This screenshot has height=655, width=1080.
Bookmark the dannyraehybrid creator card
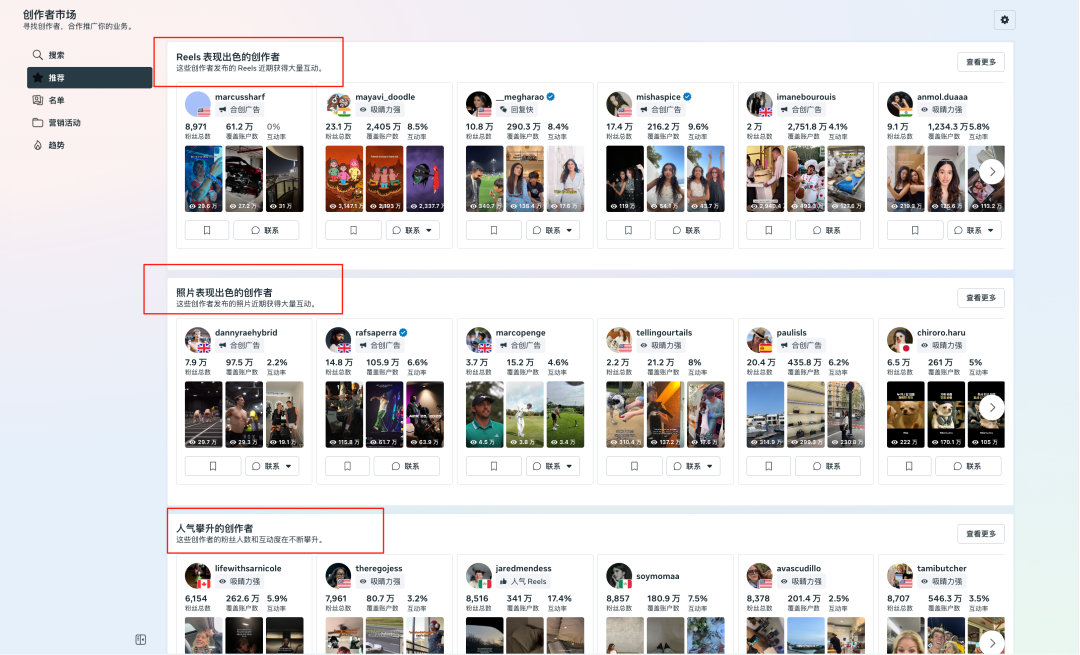tap(212, 465)
